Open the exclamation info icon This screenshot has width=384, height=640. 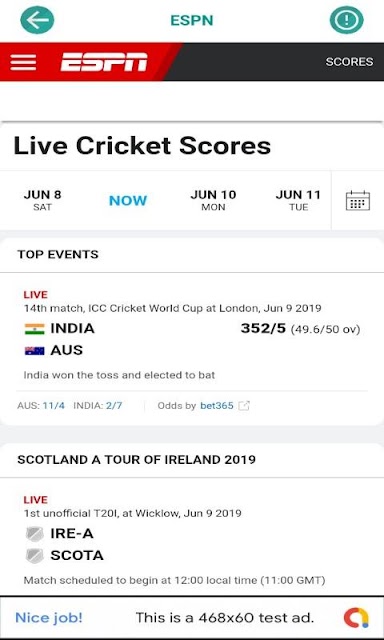click(x=346, y=20)
